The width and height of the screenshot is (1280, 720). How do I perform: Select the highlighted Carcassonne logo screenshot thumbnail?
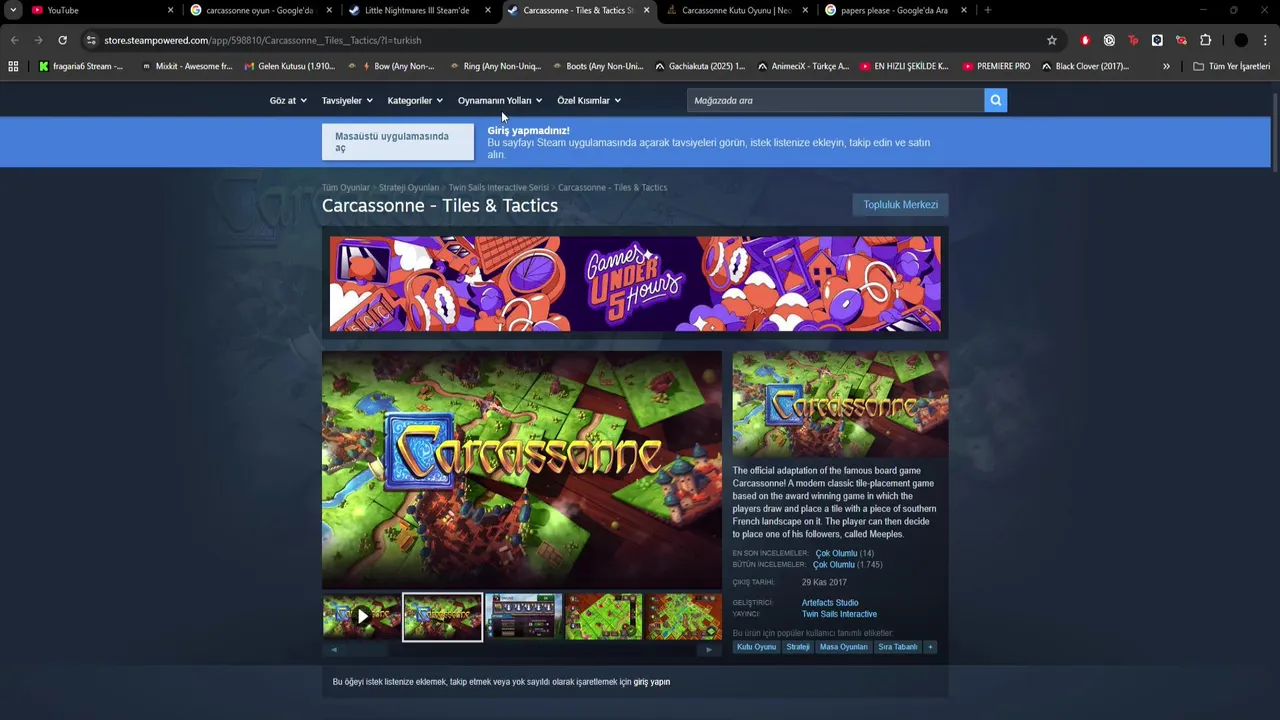click(442, 617)
